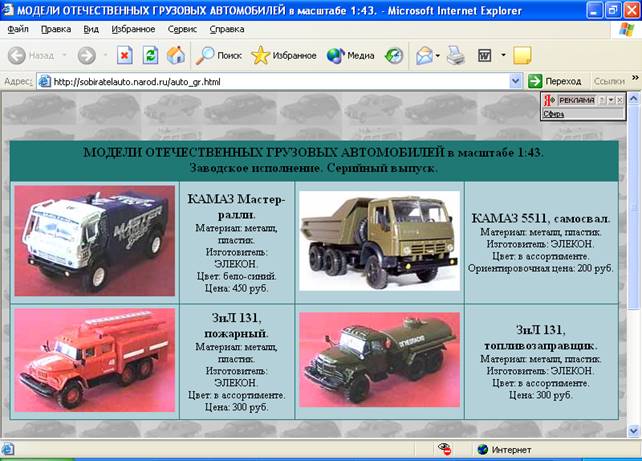This screenshot has width=642, height=461.
Task: Click the green МОДЕЛИ ОТЕЧЕСТВЕННЫХ ГРУЗОВЫХ АВТОМОБИЛЕЙ page title
Action: (x=314, y=152)
